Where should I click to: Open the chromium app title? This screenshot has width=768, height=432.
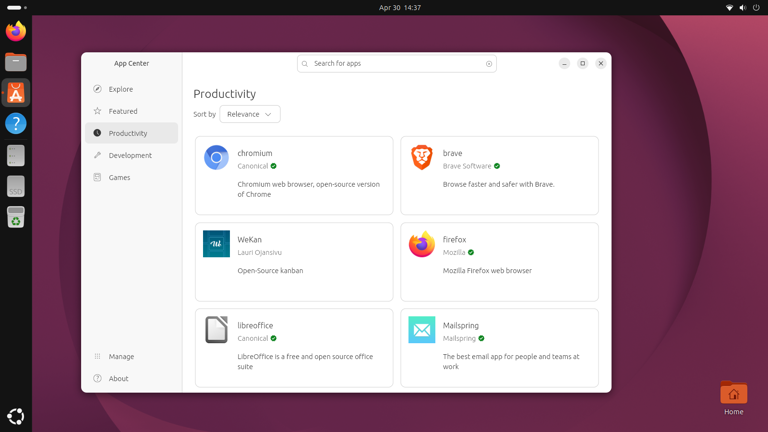pos(255,153)
